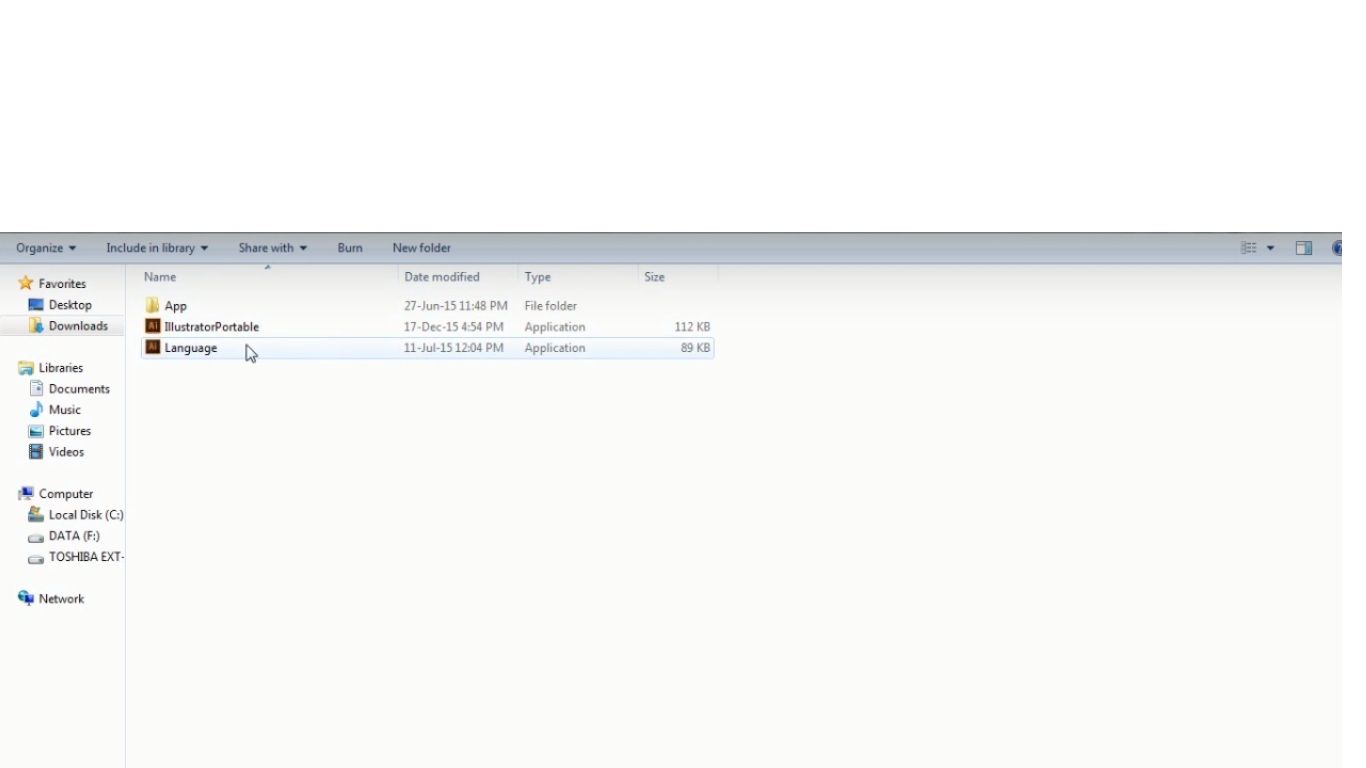The image size is (1366, 768).
Task: Sort files by Name column header
Action: (160, 277)
